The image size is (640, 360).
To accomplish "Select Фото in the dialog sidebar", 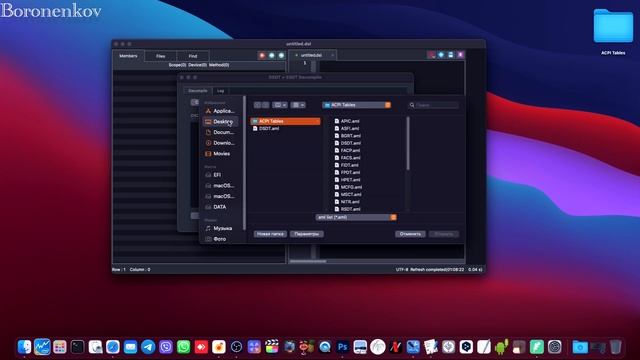I will [x=220, y=239].
